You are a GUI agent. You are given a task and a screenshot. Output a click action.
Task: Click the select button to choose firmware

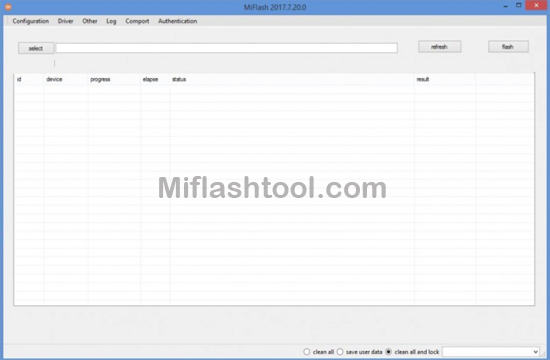coord(36,48)
